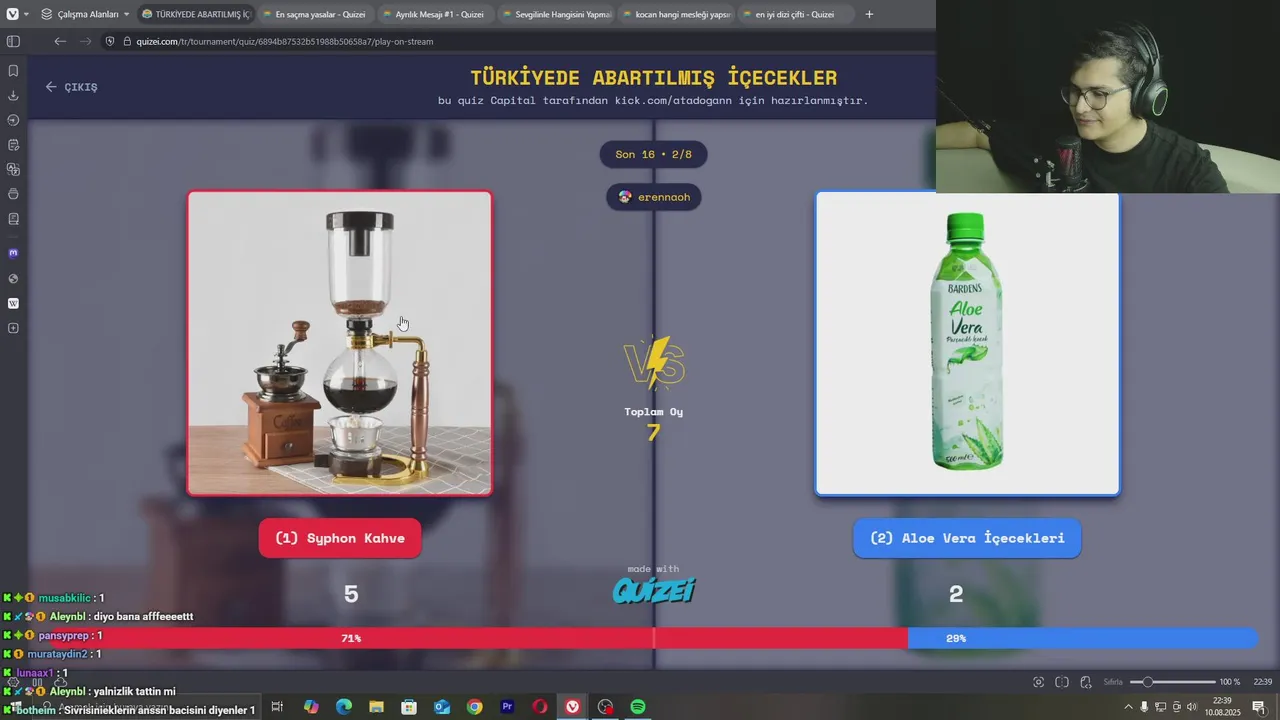1280x720 pixels.
Task: Open the volume control in tray
Action: (1191, 707)
